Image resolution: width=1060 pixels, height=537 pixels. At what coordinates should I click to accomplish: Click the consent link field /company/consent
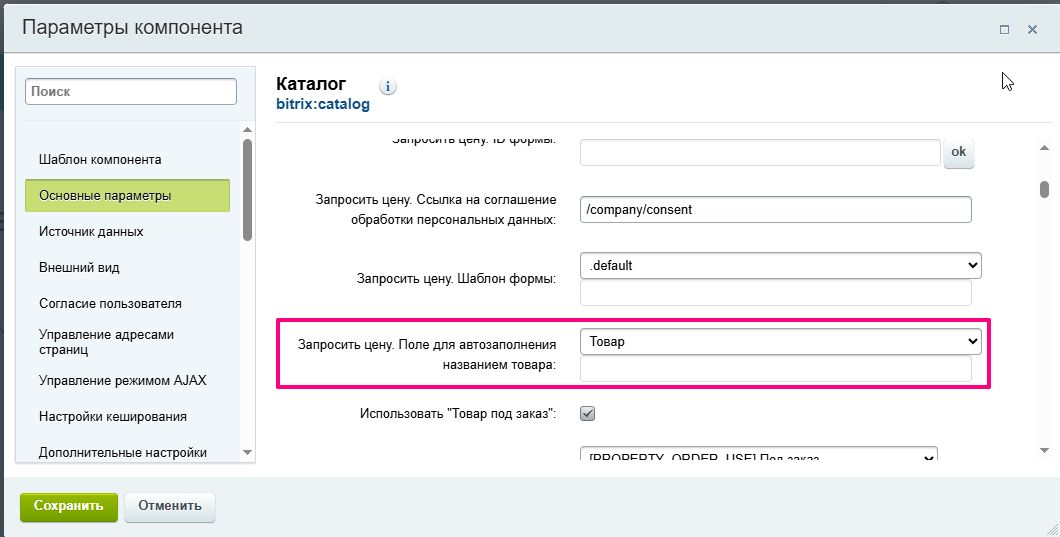coord(775,210)
